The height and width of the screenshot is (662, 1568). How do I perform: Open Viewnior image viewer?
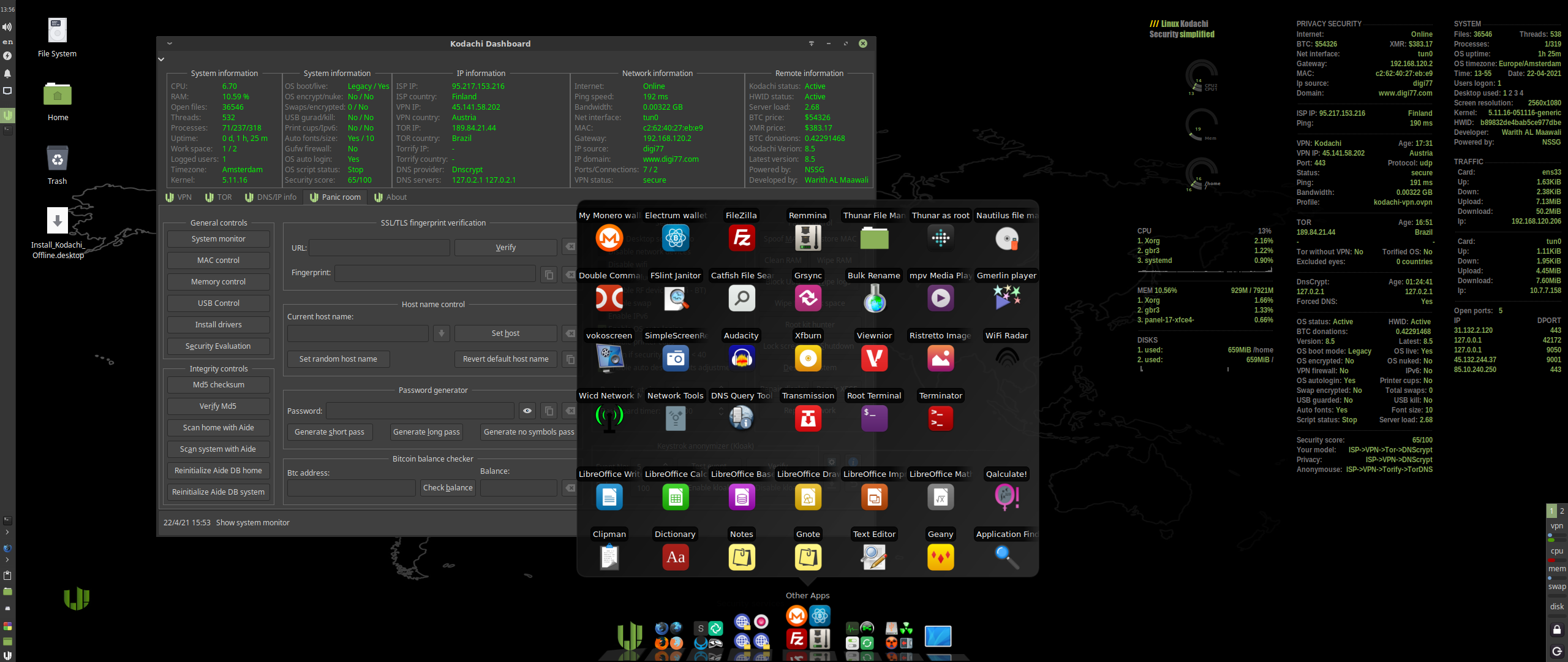click(x=874, y=358)
